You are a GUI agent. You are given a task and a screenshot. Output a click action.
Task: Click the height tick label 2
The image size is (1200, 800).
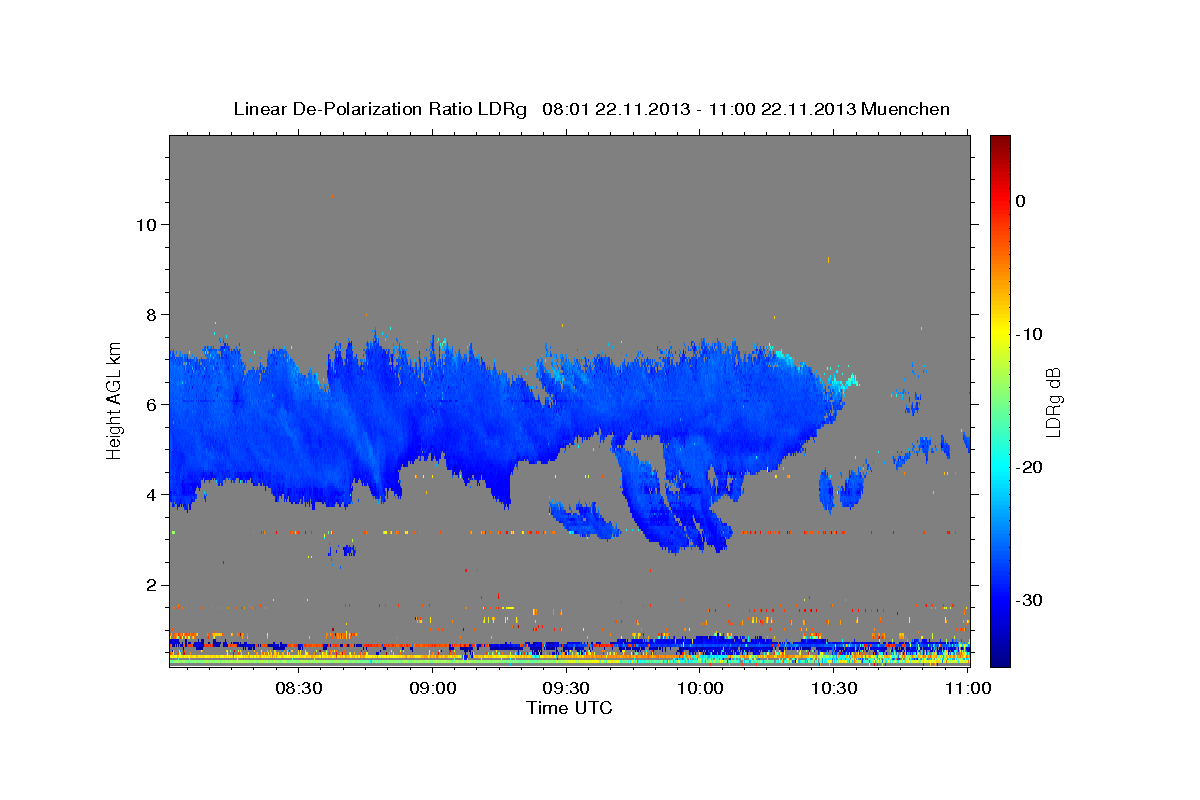pyautogui.click(x=150, y=584)
